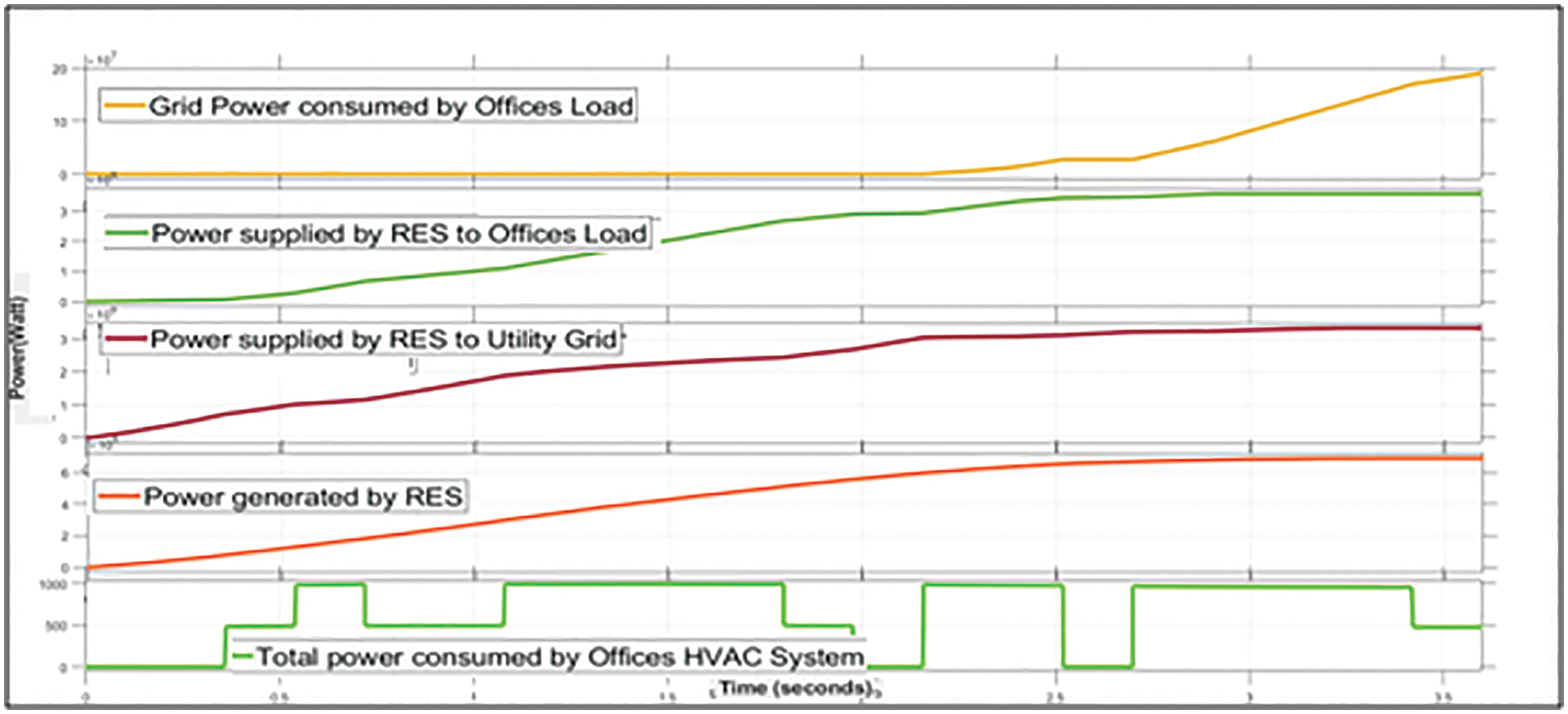Select 'Total power consumed by Offices HVAC System' legend text
1568x714 pixels.
[560, 657]
